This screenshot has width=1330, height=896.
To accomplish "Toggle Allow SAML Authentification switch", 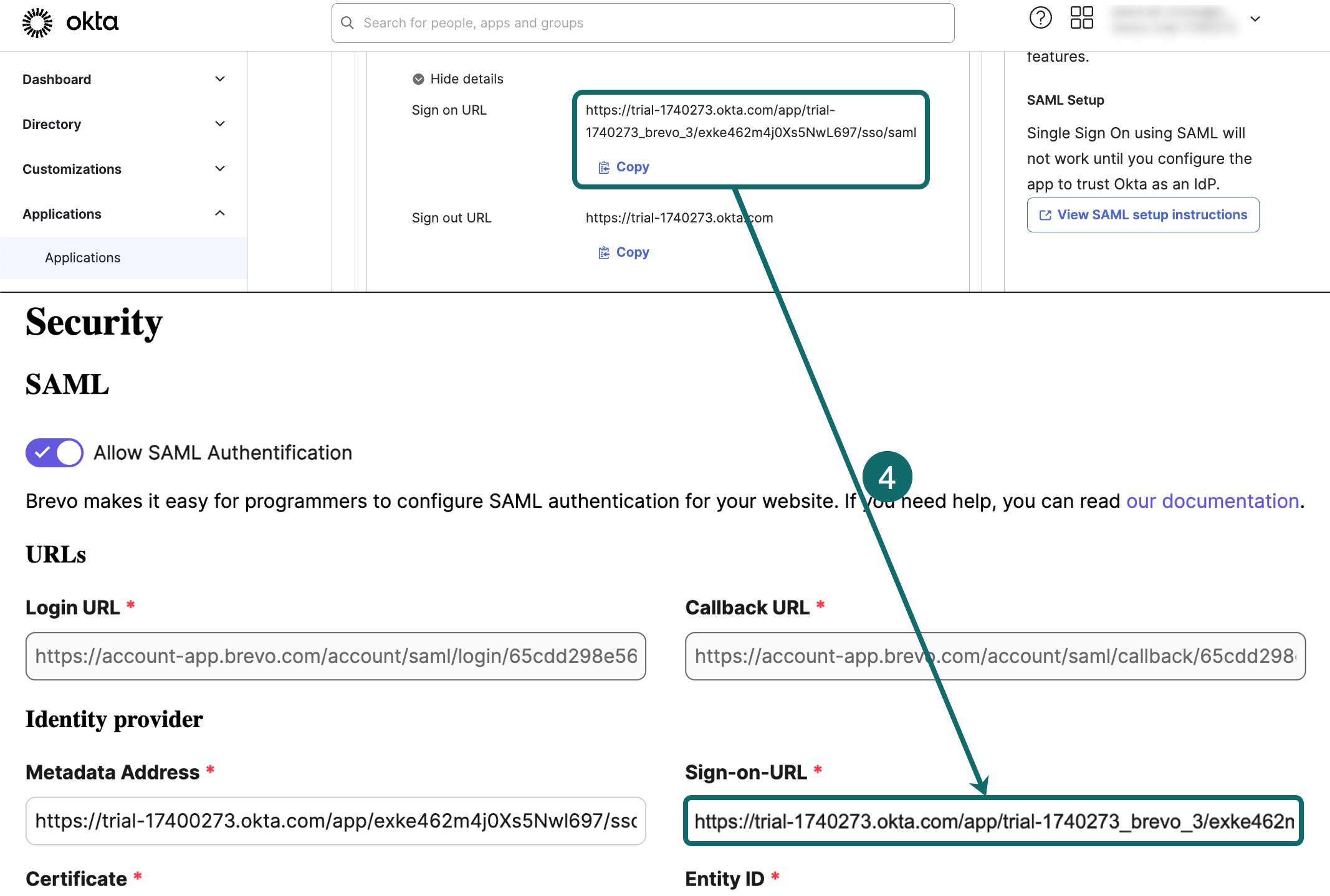I will click(x=54, y=452).
